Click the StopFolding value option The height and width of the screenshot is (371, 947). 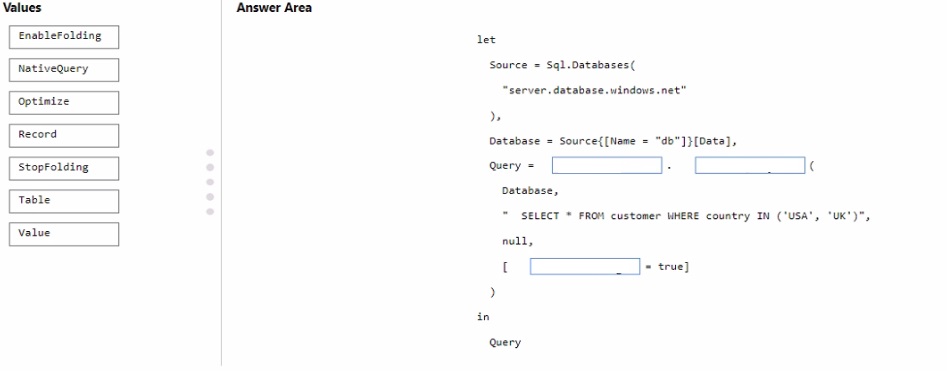click(64, 168)
